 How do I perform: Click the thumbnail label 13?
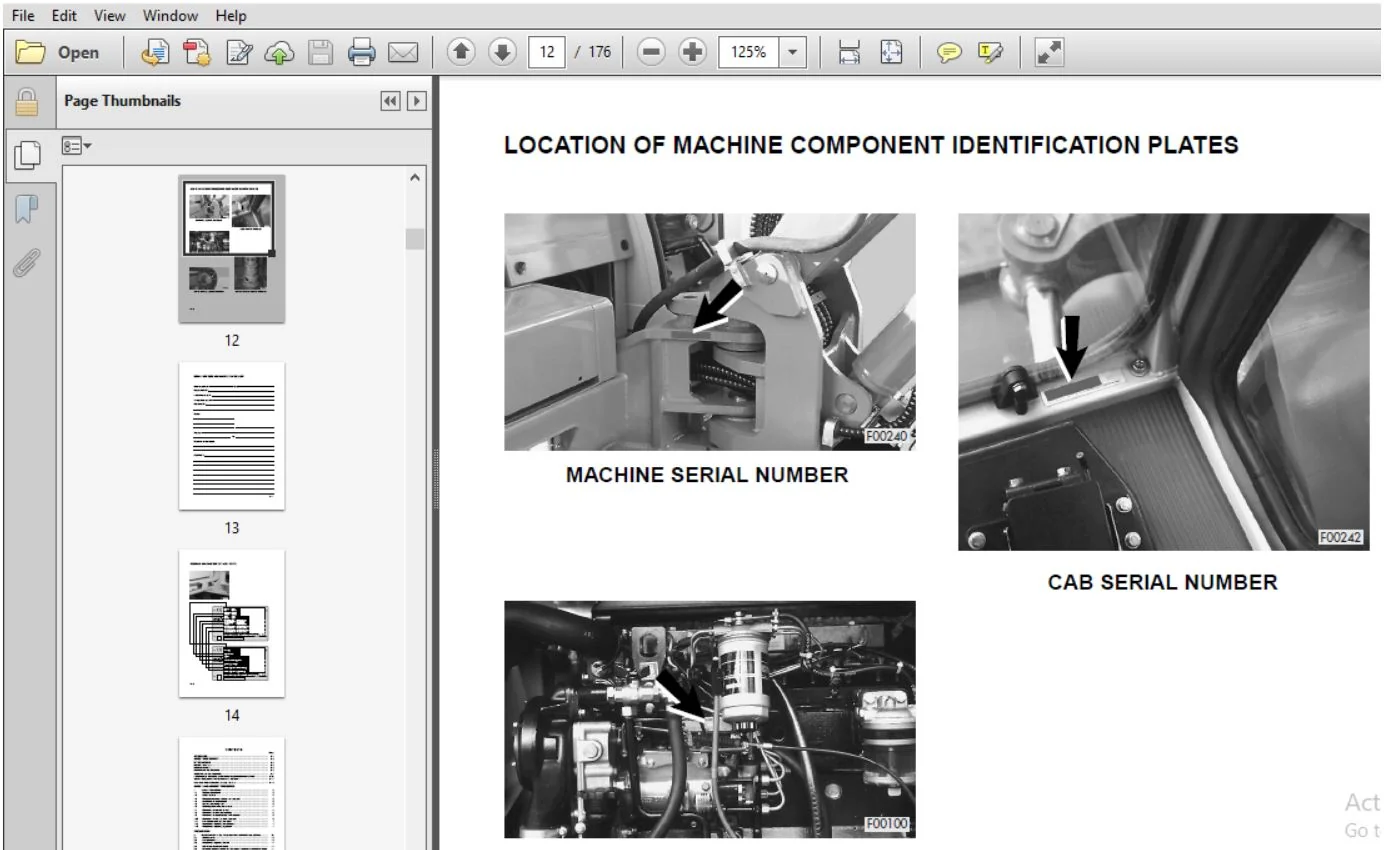tap(232, 528)
